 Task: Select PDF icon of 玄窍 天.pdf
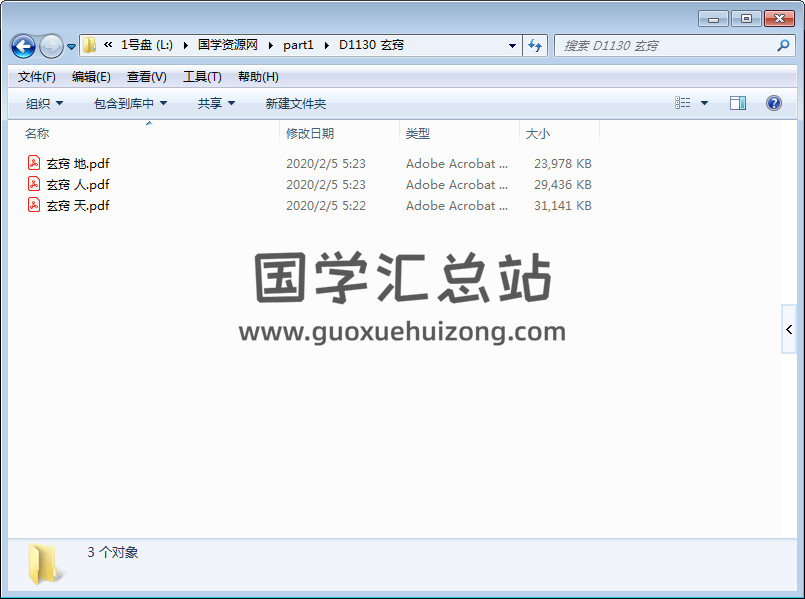pos(34,205)
